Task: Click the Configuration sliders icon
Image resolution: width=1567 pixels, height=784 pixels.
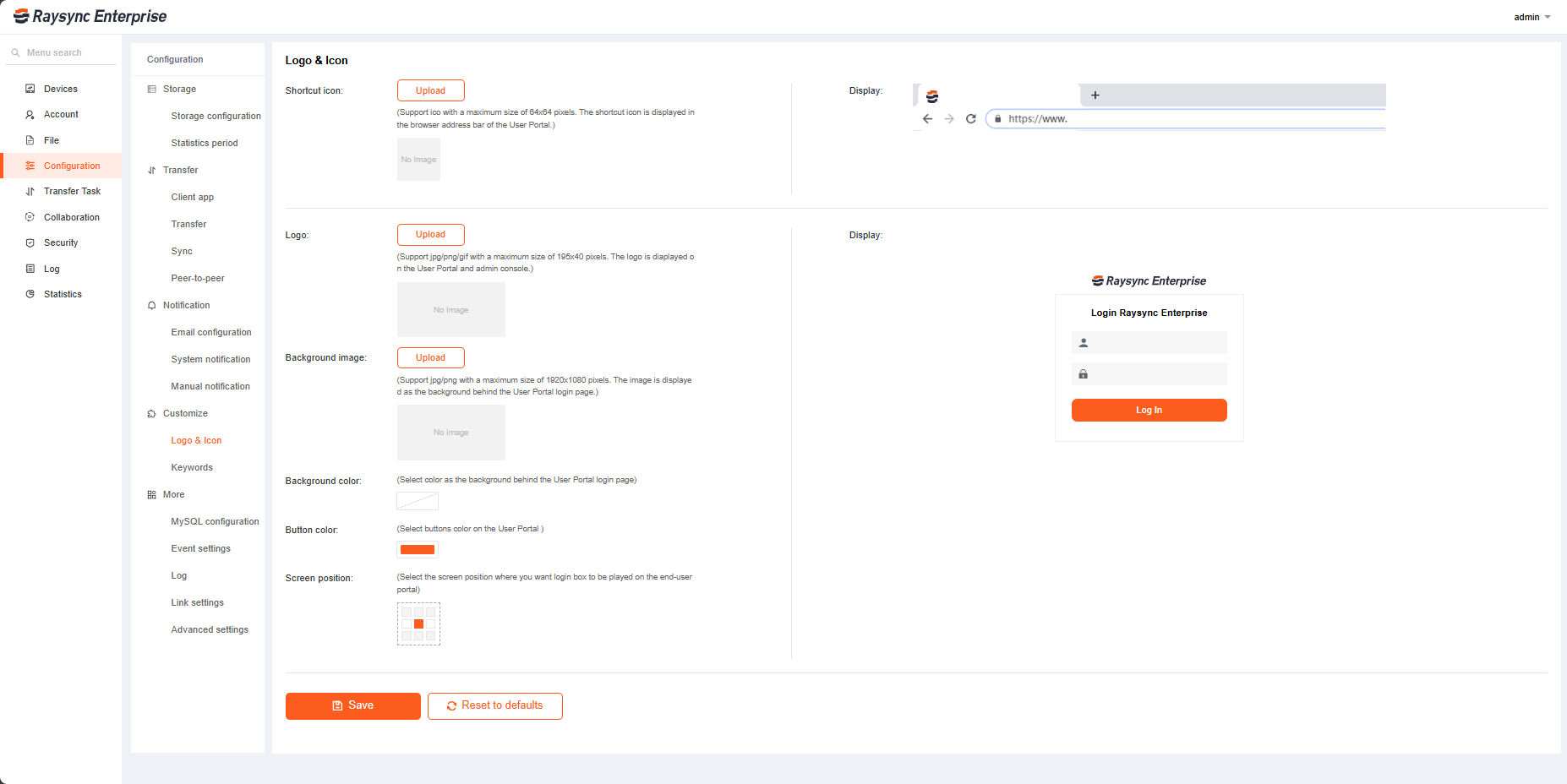Action: tap(30, 166)
